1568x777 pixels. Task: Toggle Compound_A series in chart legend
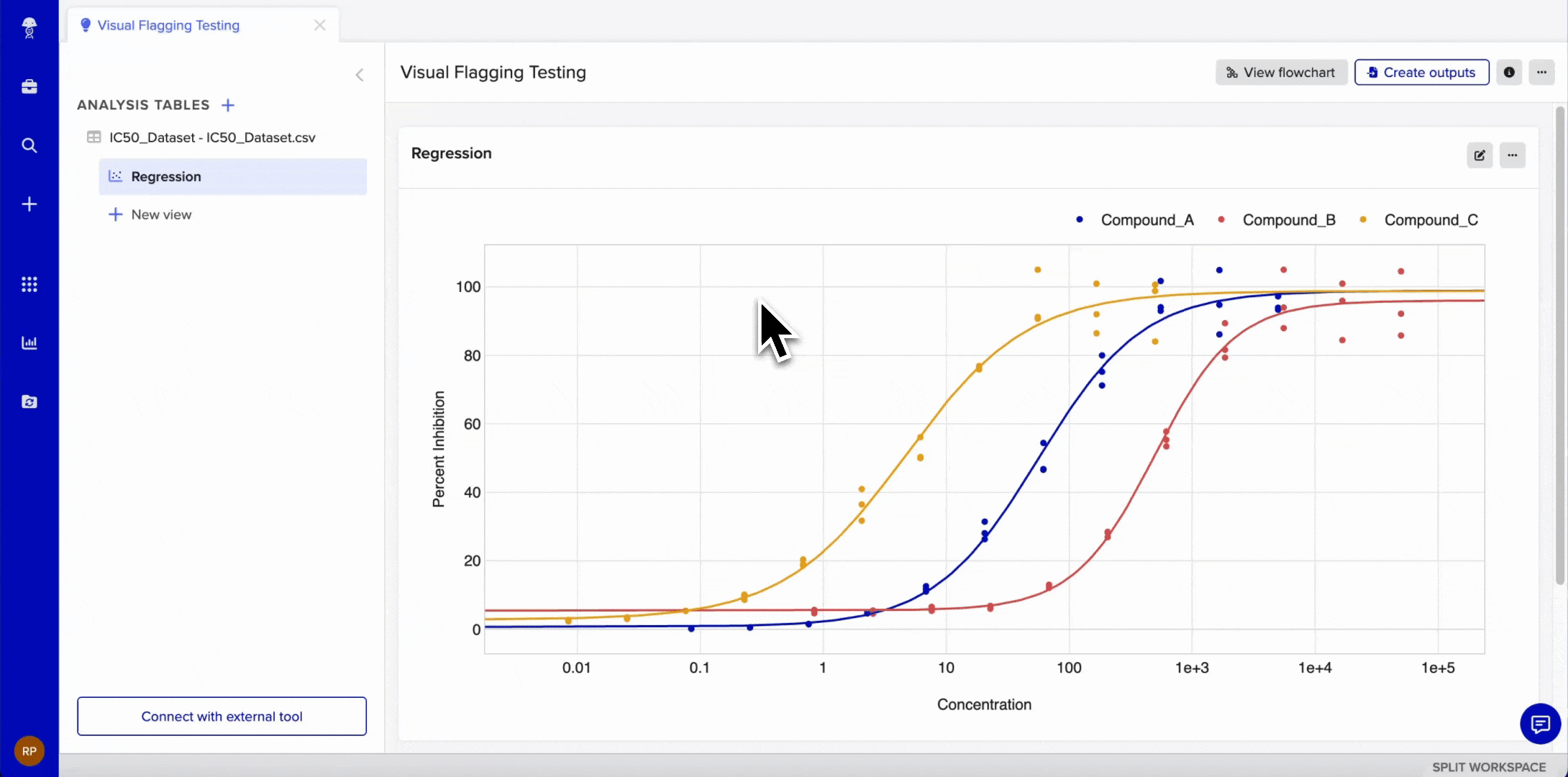click(x=1137, y=220)
